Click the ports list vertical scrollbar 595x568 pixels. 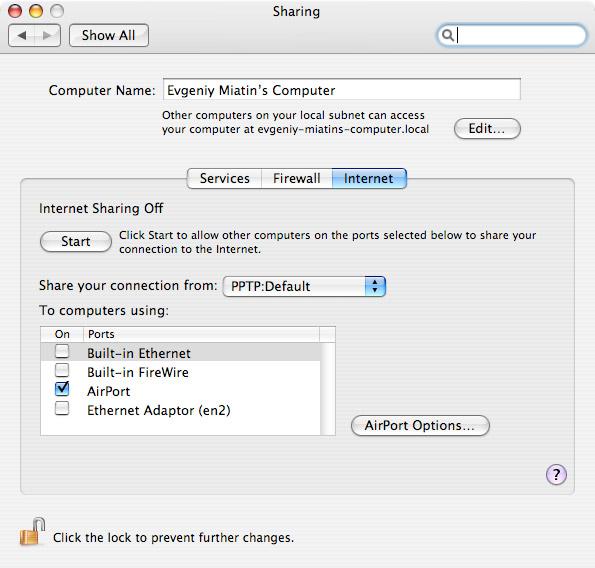pyautogui.click(x=327, y=389)
